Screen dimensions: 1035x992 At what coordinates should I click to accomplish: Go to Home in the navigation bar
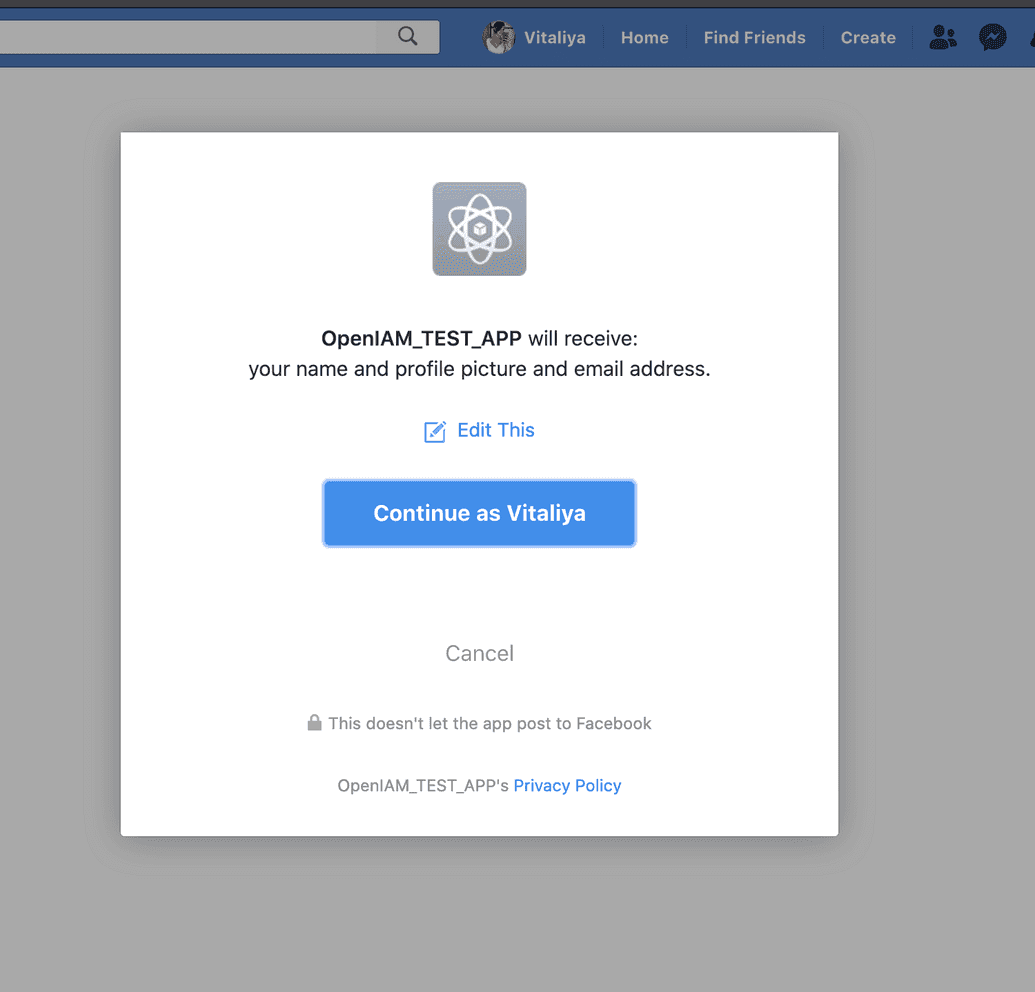point(644,37)
